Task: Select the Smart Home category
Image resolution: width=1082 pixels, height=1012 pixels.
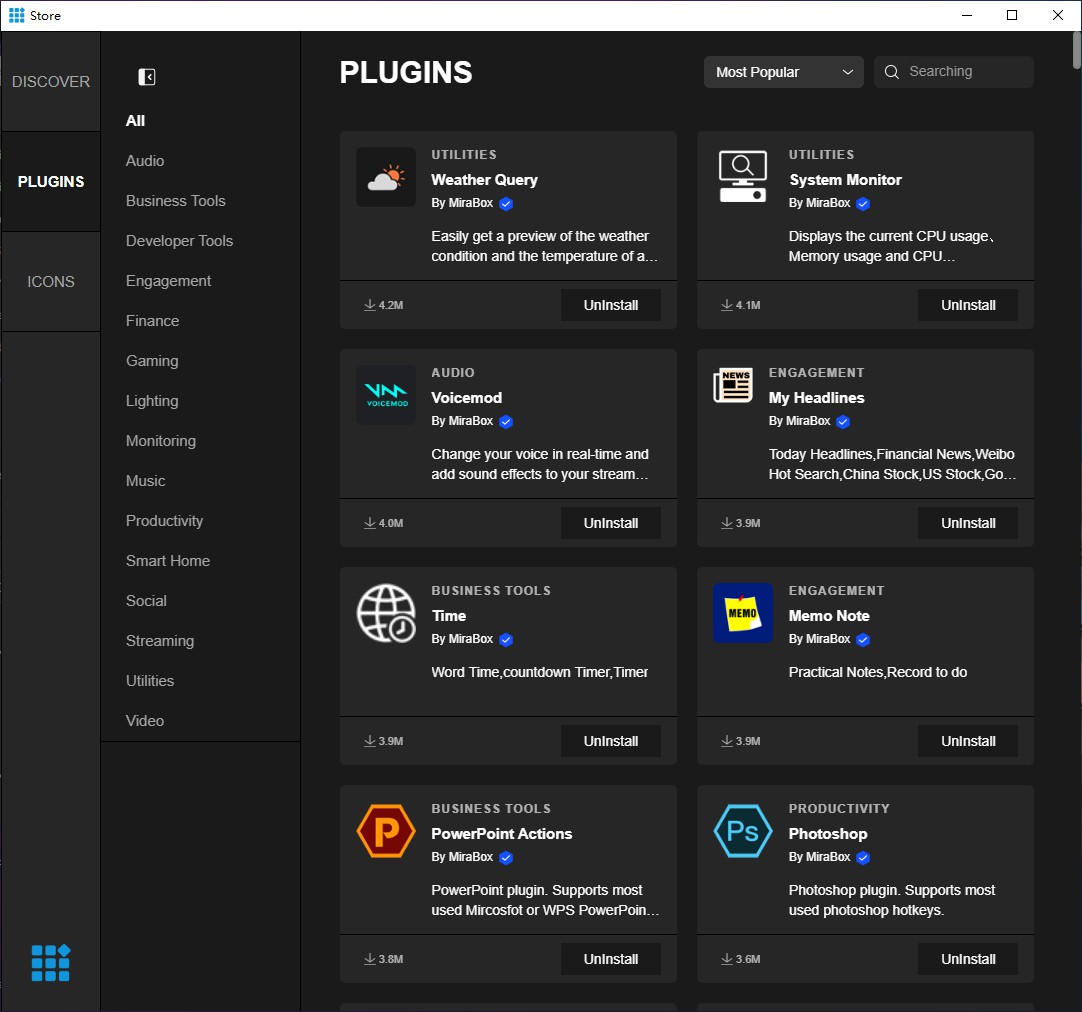Action: pos(168,561)
